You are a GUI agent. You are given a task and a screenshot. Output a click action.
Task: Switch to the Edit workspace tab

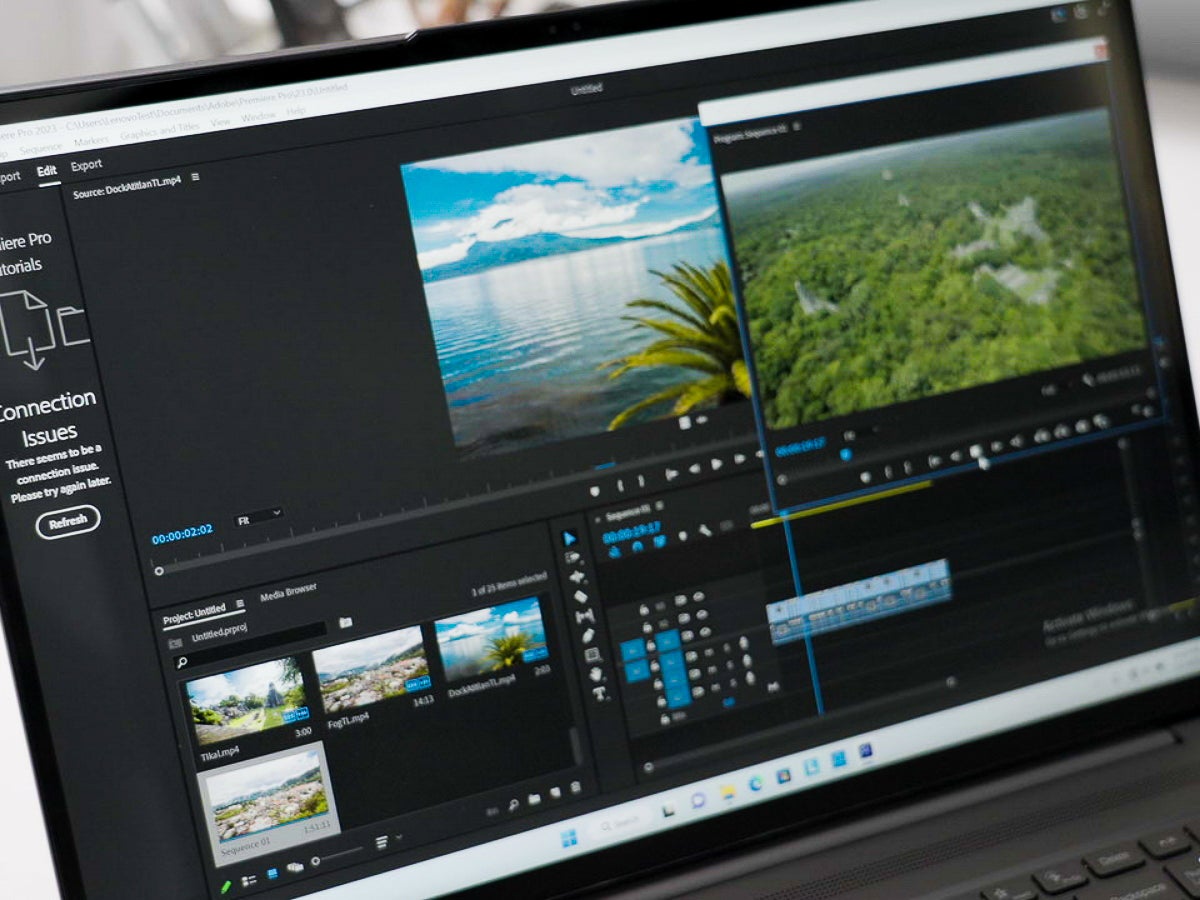[x=46, y=171]
